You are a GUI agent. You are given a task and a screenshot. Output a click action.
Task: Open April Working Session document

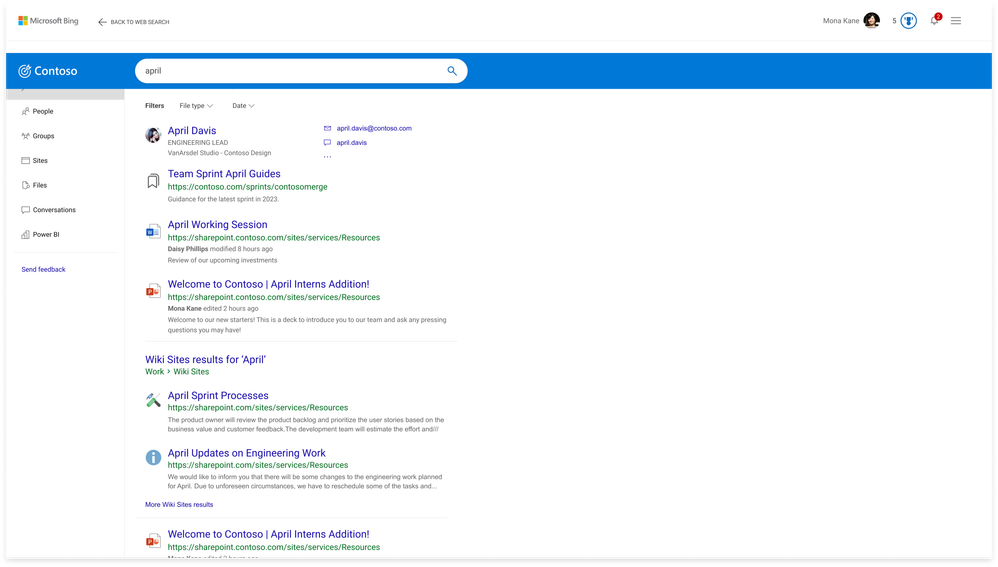[218, 225]
